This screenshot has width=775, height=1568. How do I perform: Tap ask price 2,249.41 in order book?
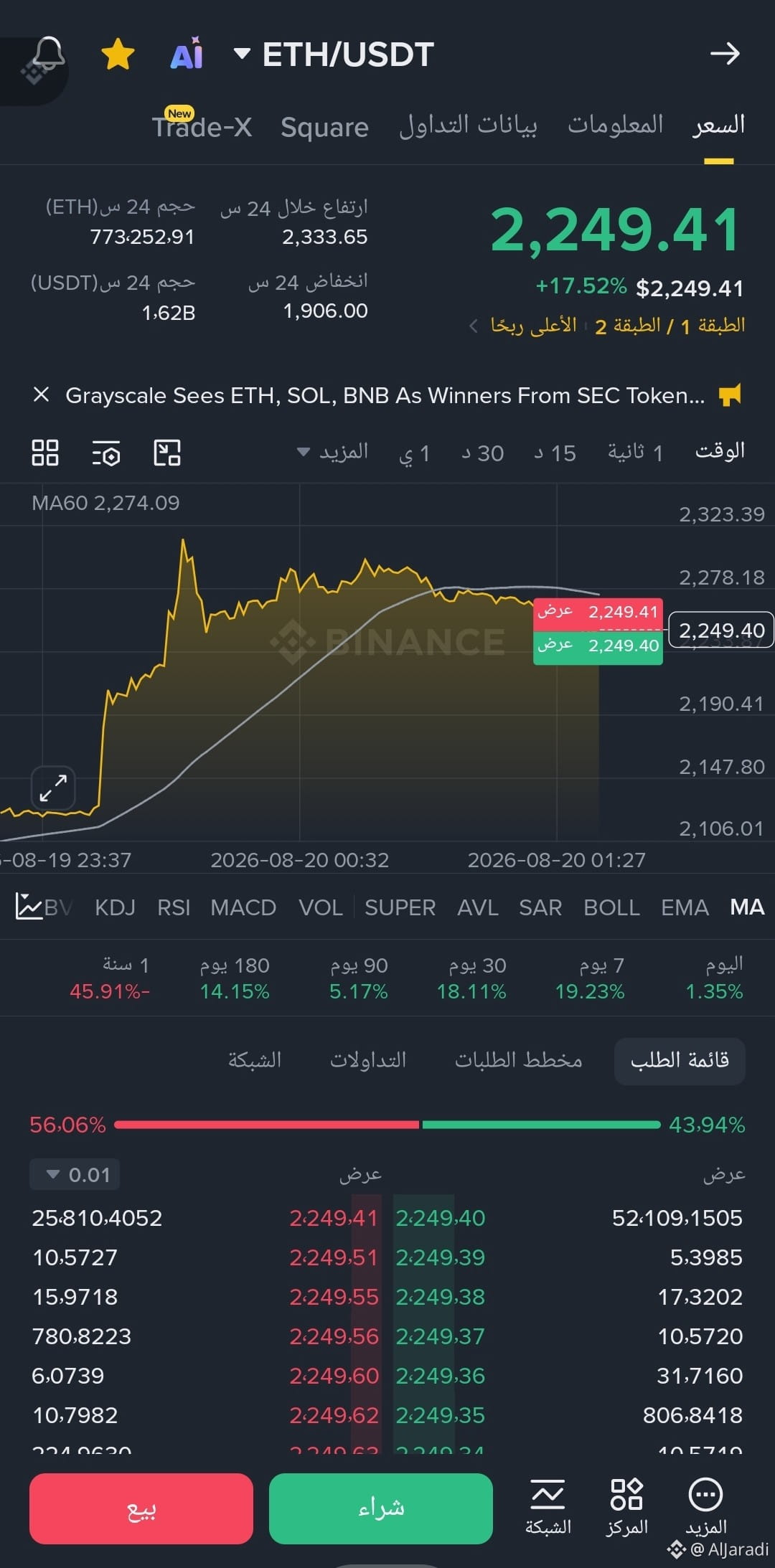pos(334,1217)
